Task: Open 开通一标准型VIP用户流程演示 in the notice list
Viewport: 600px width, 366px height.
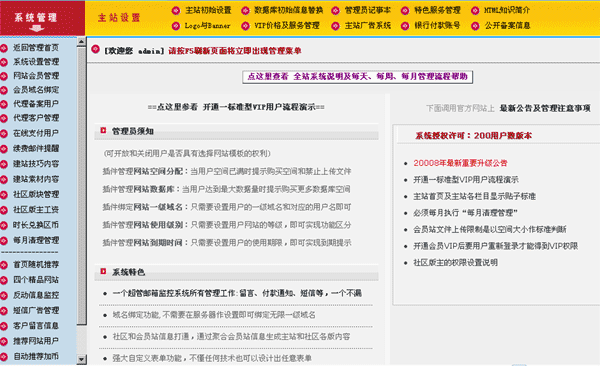Action: coord(466,180)
